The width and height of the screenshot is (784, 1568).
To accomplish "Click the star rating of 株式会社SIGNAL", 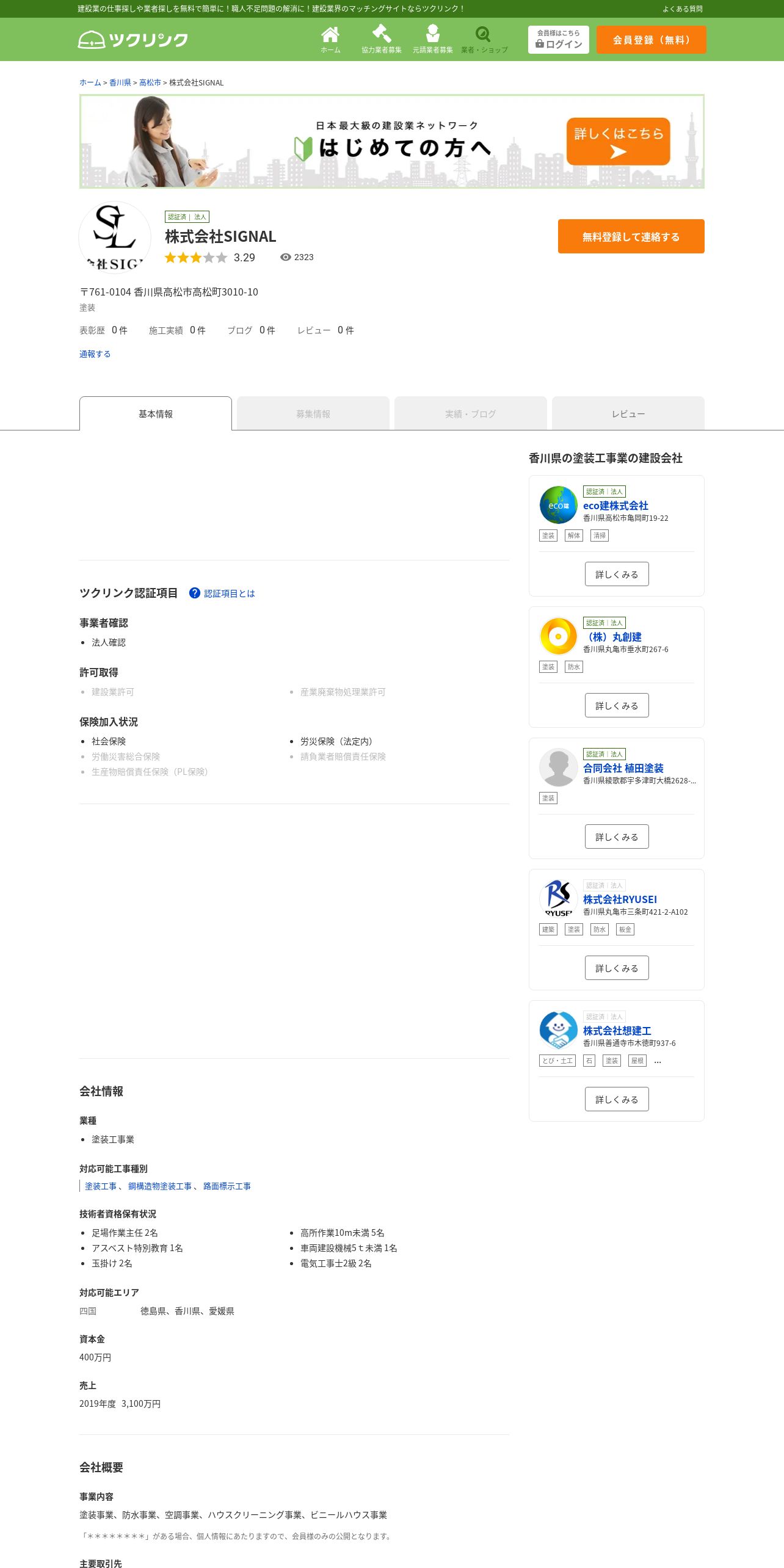I will [195, 258].
